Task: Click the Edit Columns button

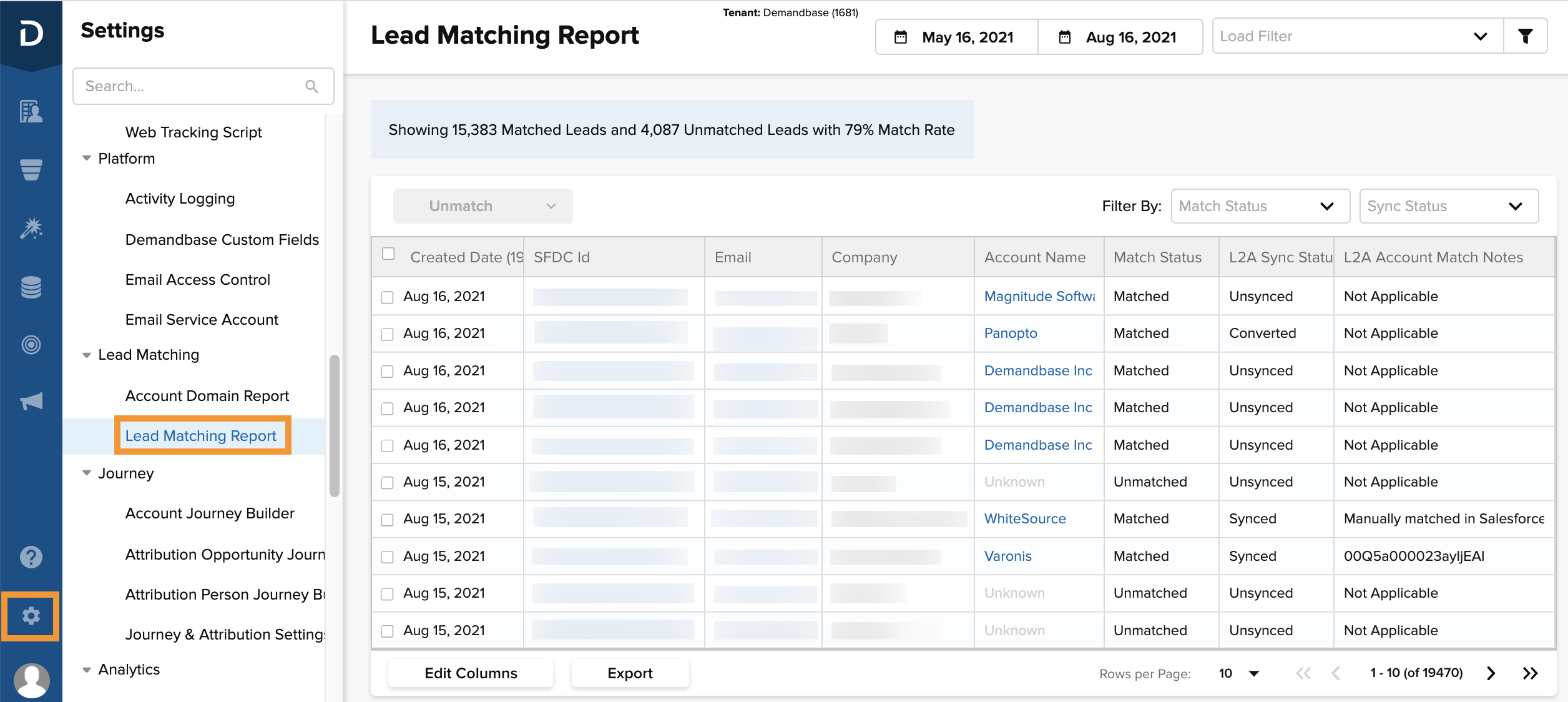Action: (x=471, y=673)
